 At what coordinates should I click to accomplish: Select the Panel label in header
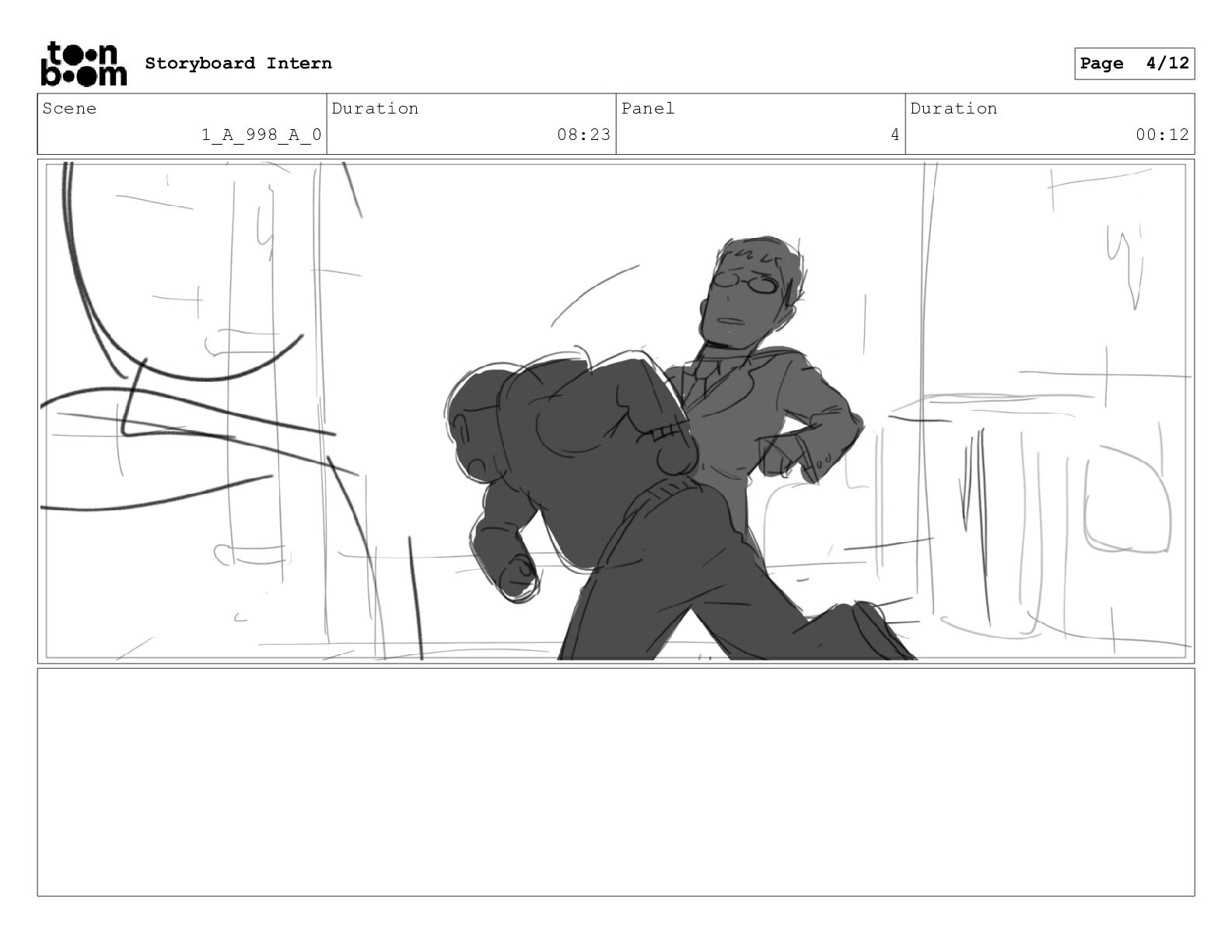point(647,109)
